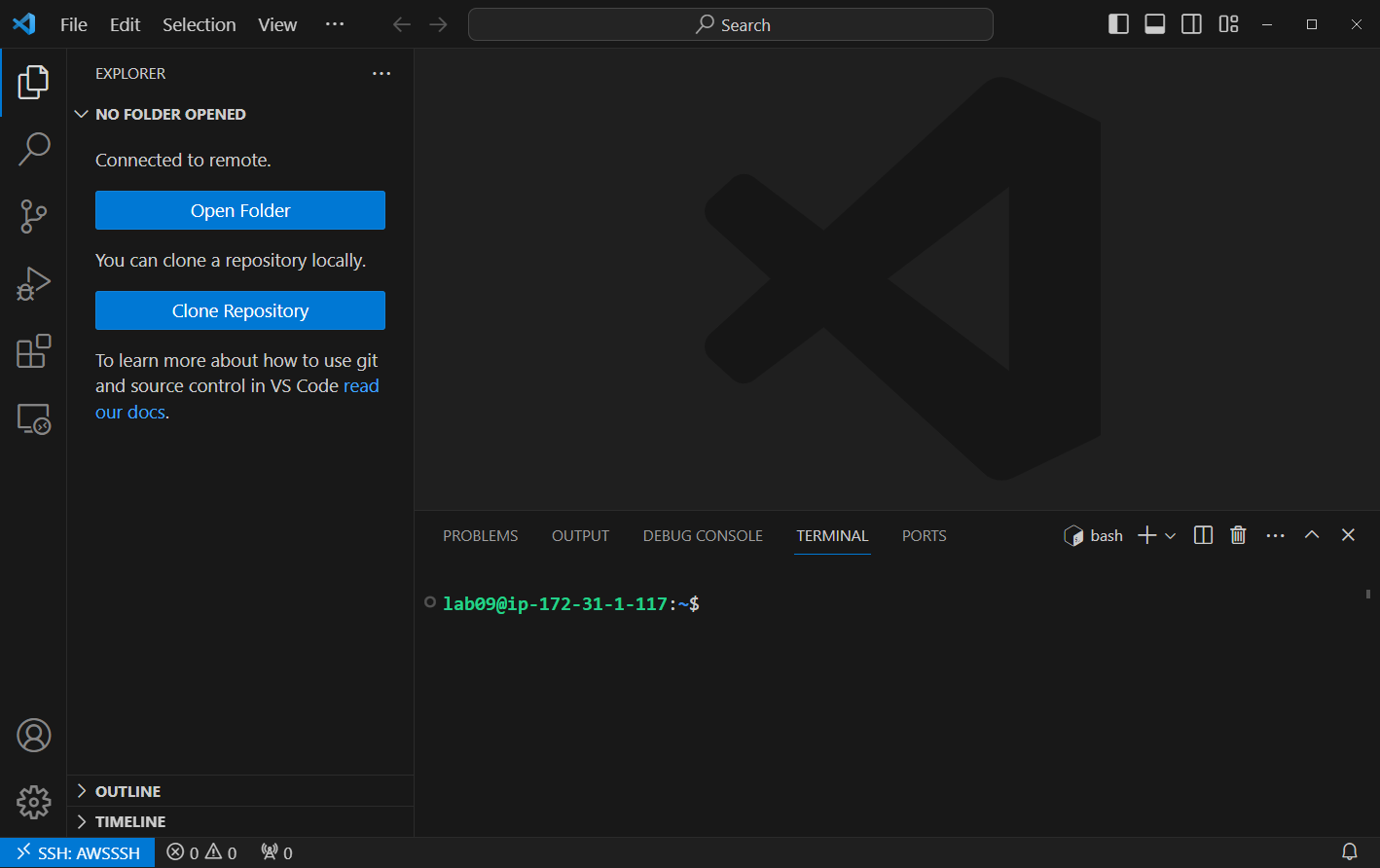This screenshot has height=868, width=1380.
Task: Open Explorer views and more actions ellipsis
Action: point(381,73)
